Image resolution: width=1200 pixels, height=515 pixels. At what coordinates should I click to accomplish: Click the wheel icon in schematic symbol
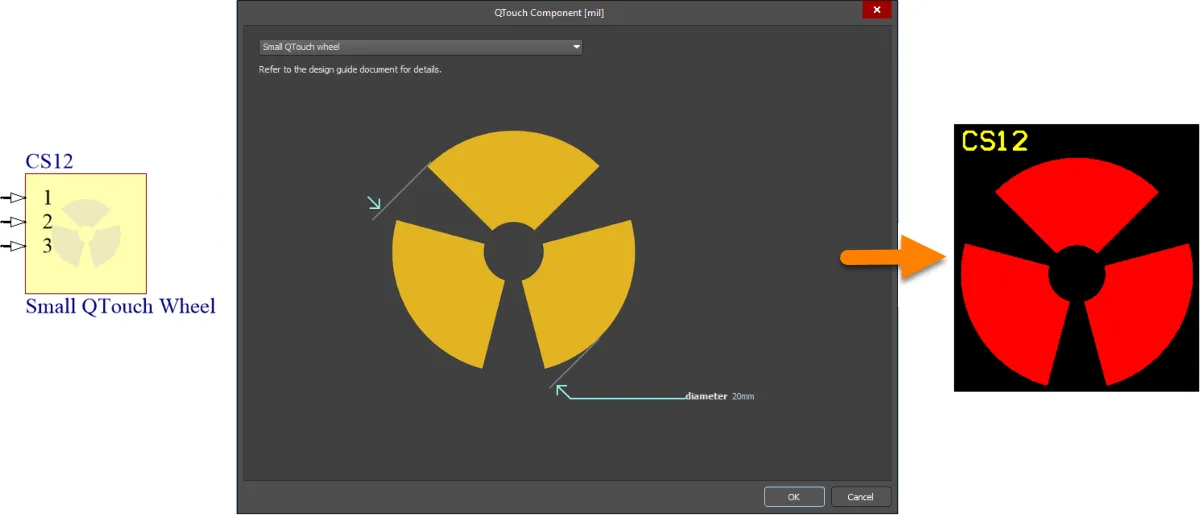click(x=86, y=232)
